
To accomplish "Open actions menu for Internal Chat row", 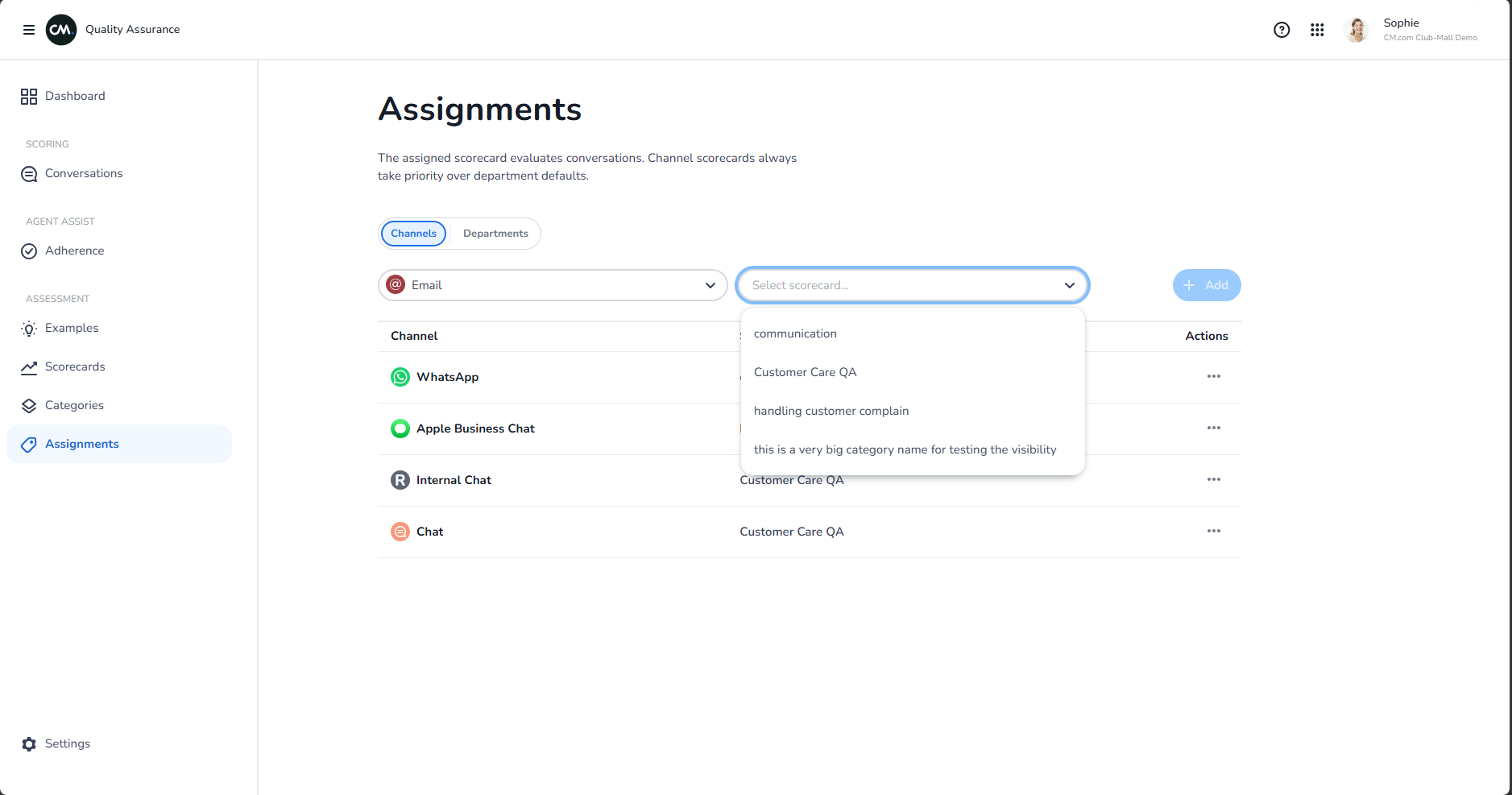I will 1214,479.
